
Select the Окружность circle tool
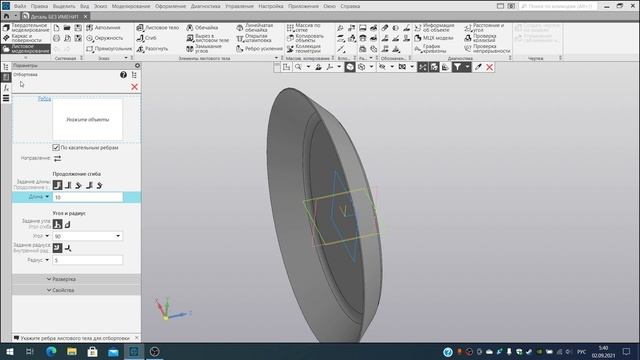click(x=105, y=38)
